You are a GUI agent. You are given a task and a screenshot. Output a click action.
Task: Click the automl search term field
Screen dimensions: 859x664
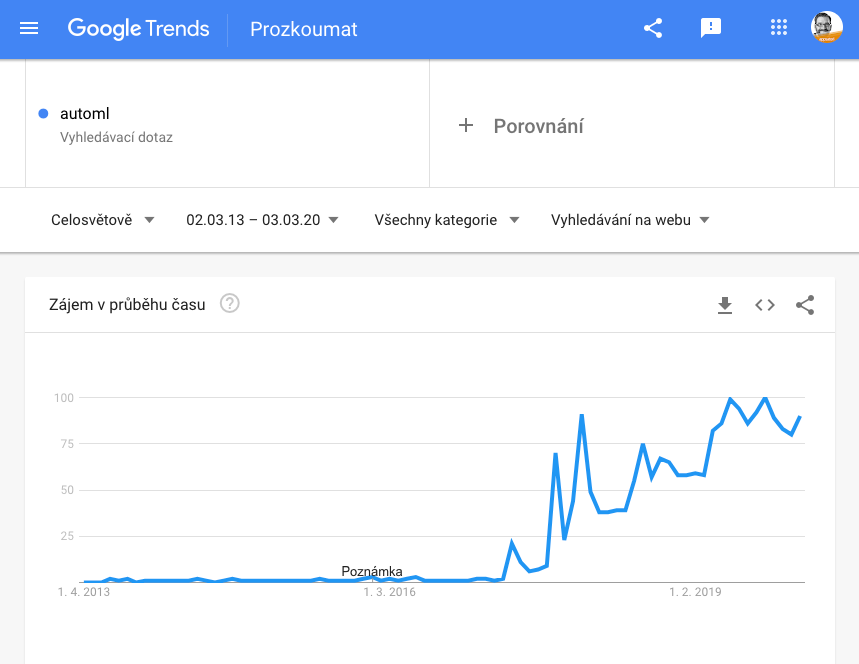point(227,124)
